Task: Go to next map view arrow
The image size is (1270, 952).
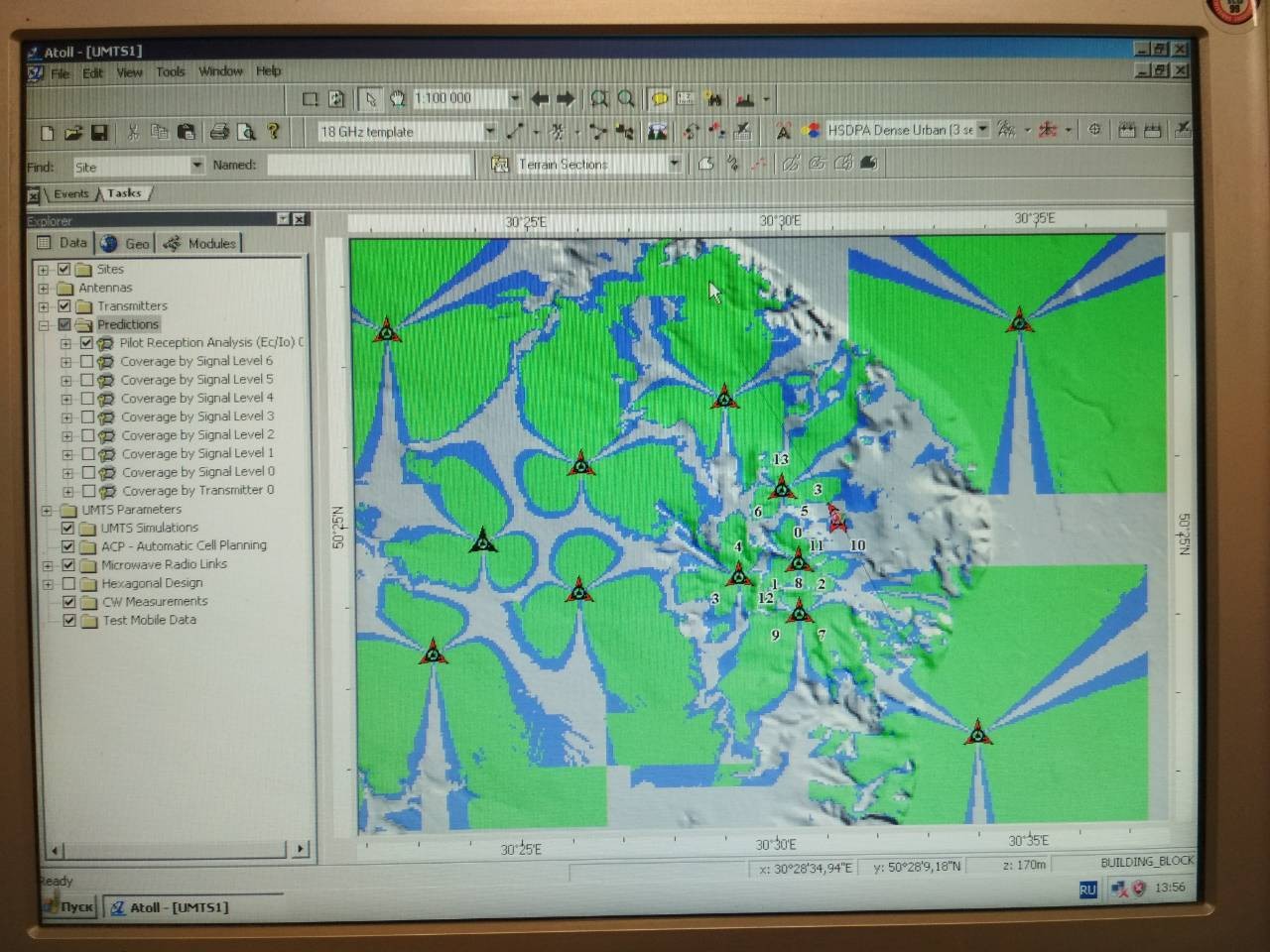Action: coord(566,98)
